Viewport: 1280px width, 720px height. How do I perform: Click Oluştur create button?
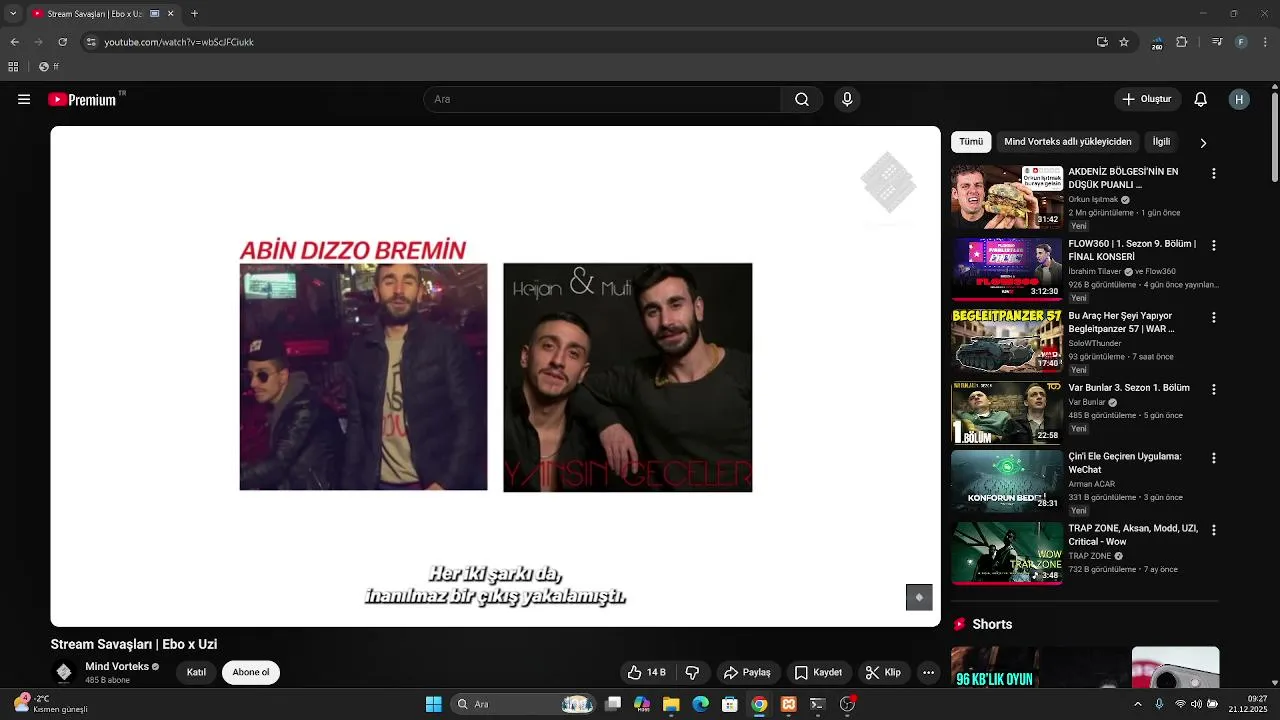coord(1147,99)
